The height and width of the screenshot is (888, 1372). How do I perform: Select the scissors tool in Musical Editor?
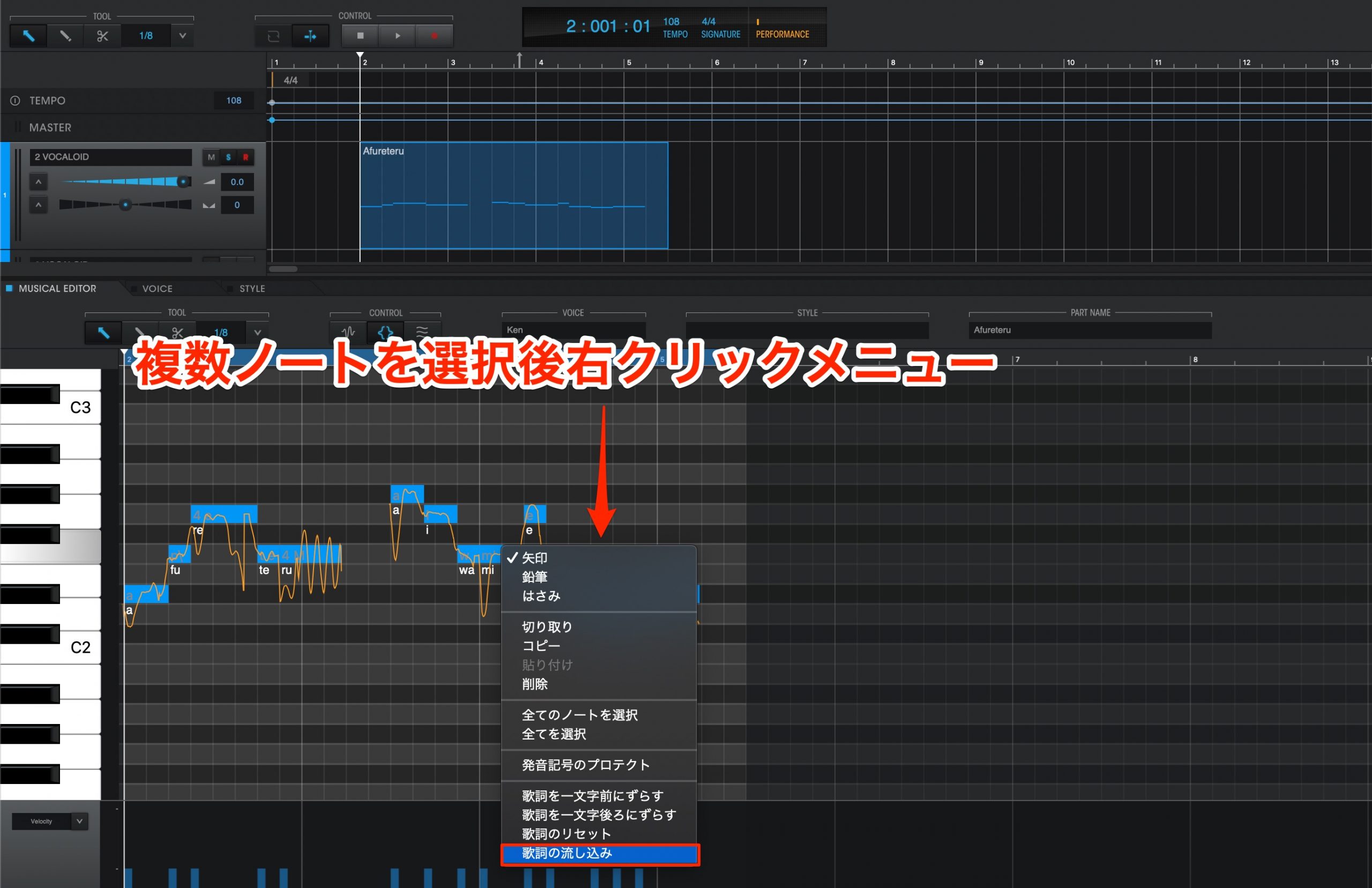(x=177, y=333)
